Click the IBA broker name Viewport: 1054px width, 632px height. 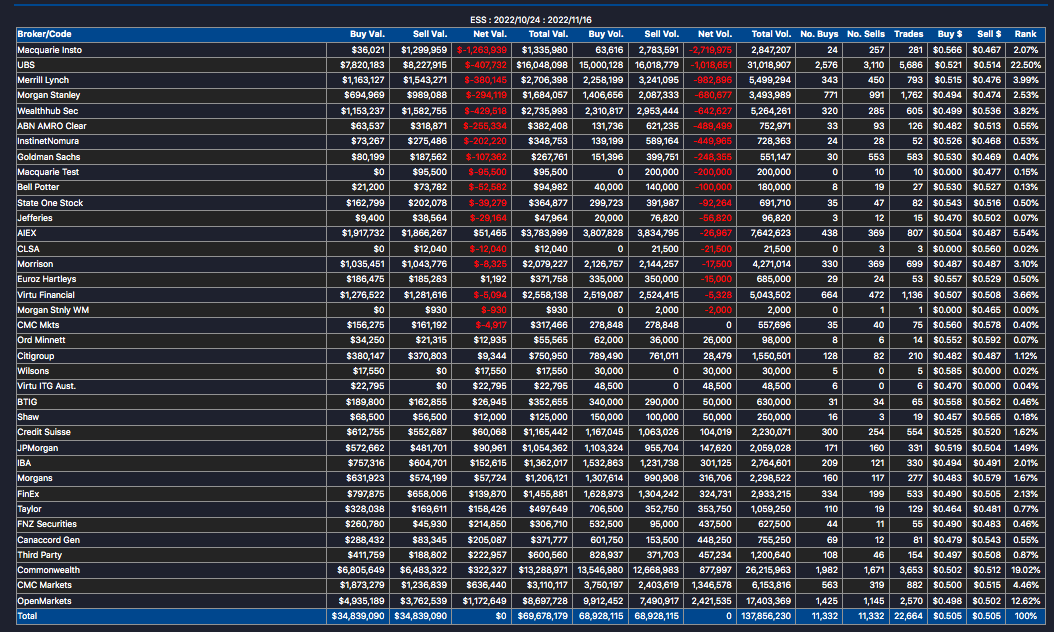tap(24, 463)
